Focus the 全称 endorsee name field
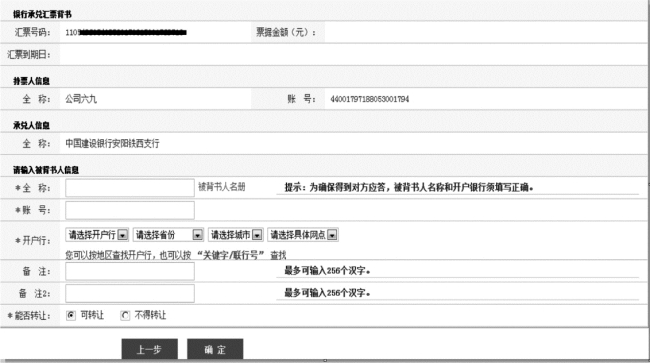 click(130, 188)
